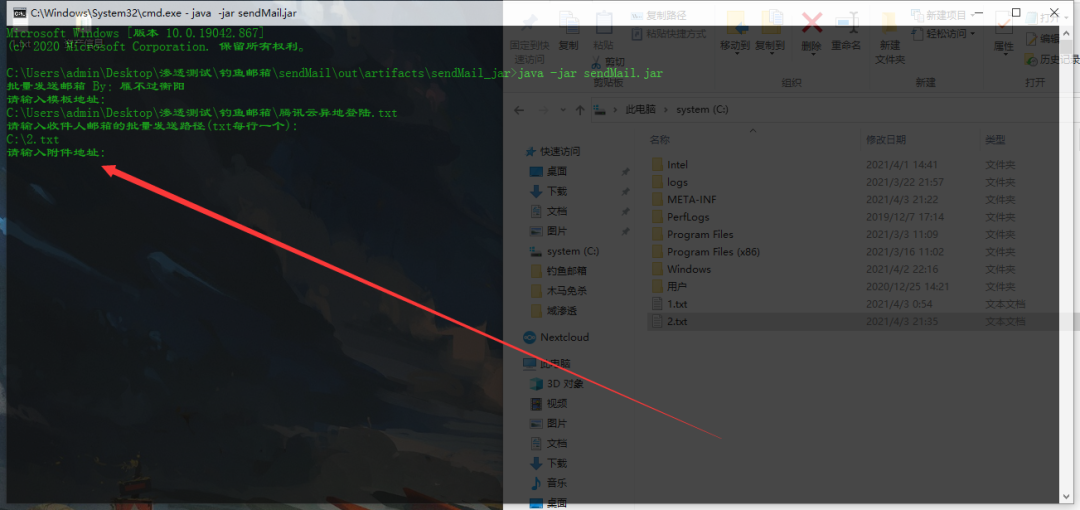1080x510 pixels.
Task: Select 音乐 under 此电脑
Action: point(548,483)
